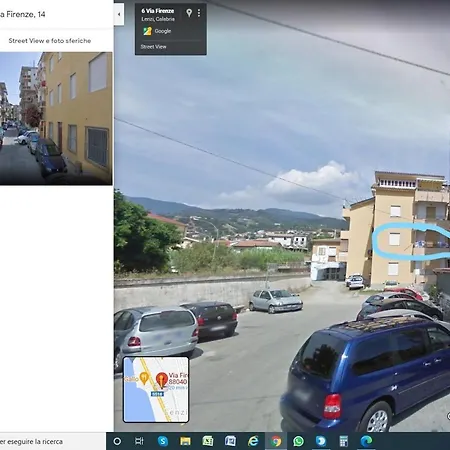Open Excel from the taskbar
The image size is (450, 450).
(208, 441)
